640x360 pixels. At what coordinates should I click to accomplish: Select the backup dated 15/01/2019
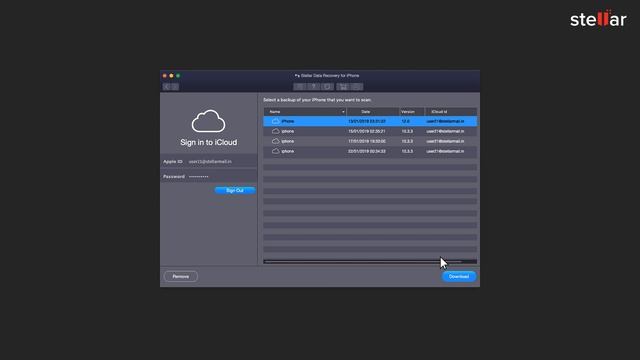pos(370,131)
